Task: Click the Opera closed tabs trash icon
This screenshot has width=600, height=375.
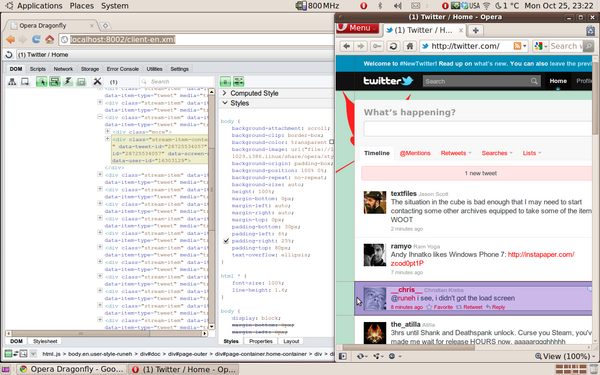Action: point(590,31)
